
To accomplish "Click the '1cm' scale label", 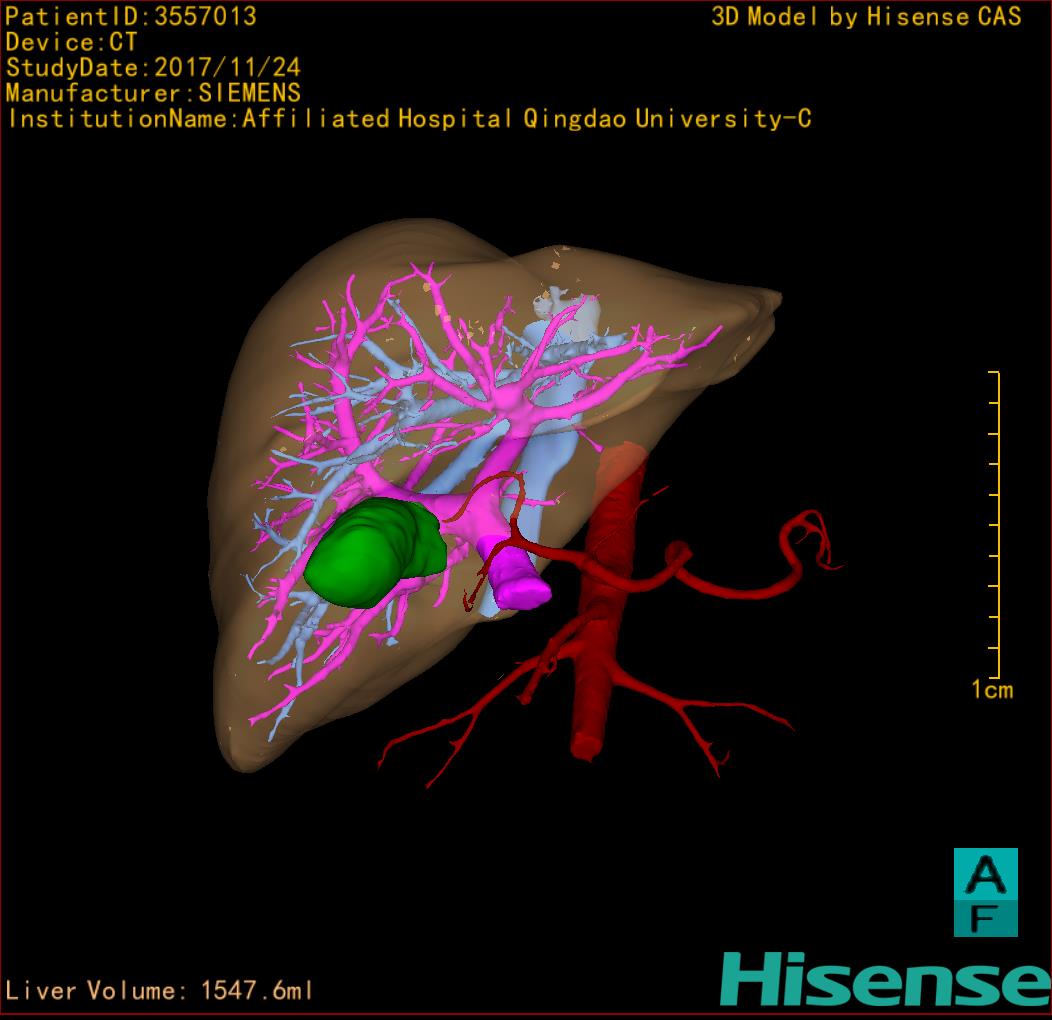I will point(991,690).
